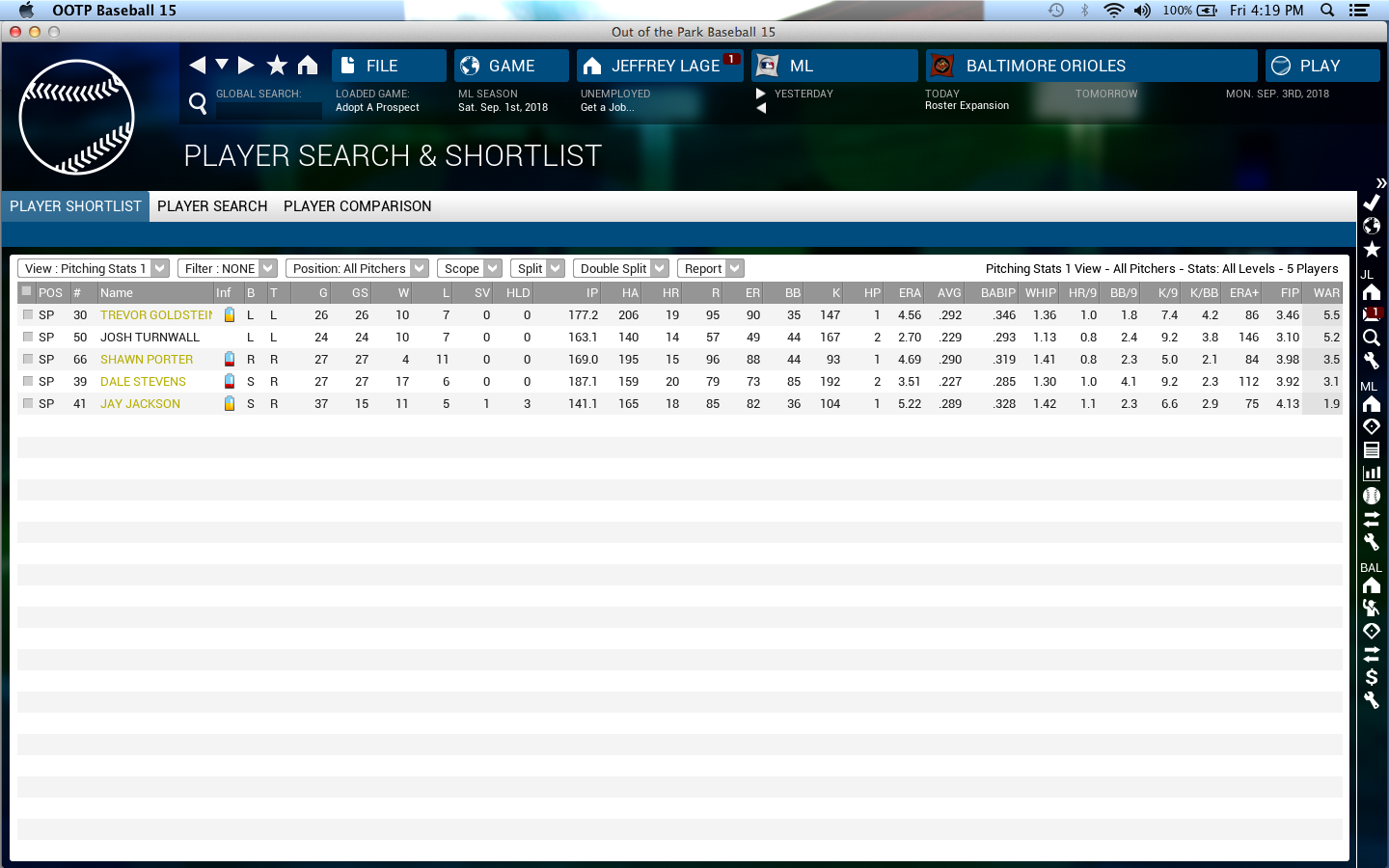Open the JL wrench settings icon
The width and height of the screenshot is (1389, 868).
point(1371,361)
